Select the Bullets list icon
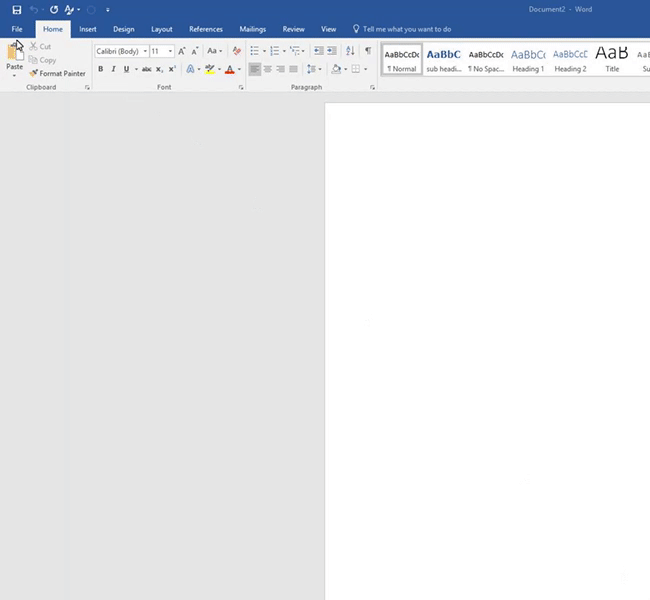The image size is (650, 600). 255,51
